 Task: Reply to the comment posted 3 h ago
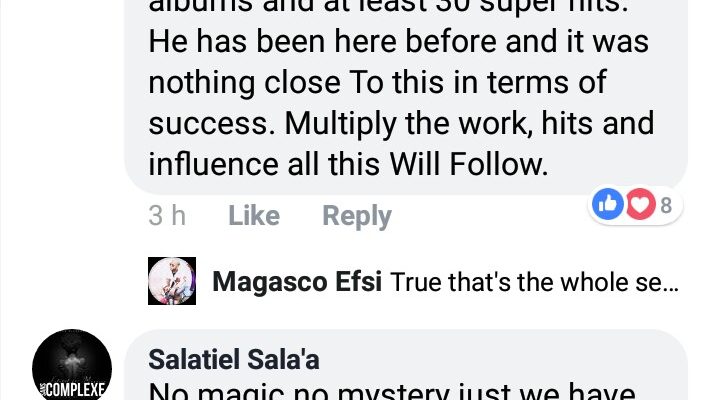(357, 216)
